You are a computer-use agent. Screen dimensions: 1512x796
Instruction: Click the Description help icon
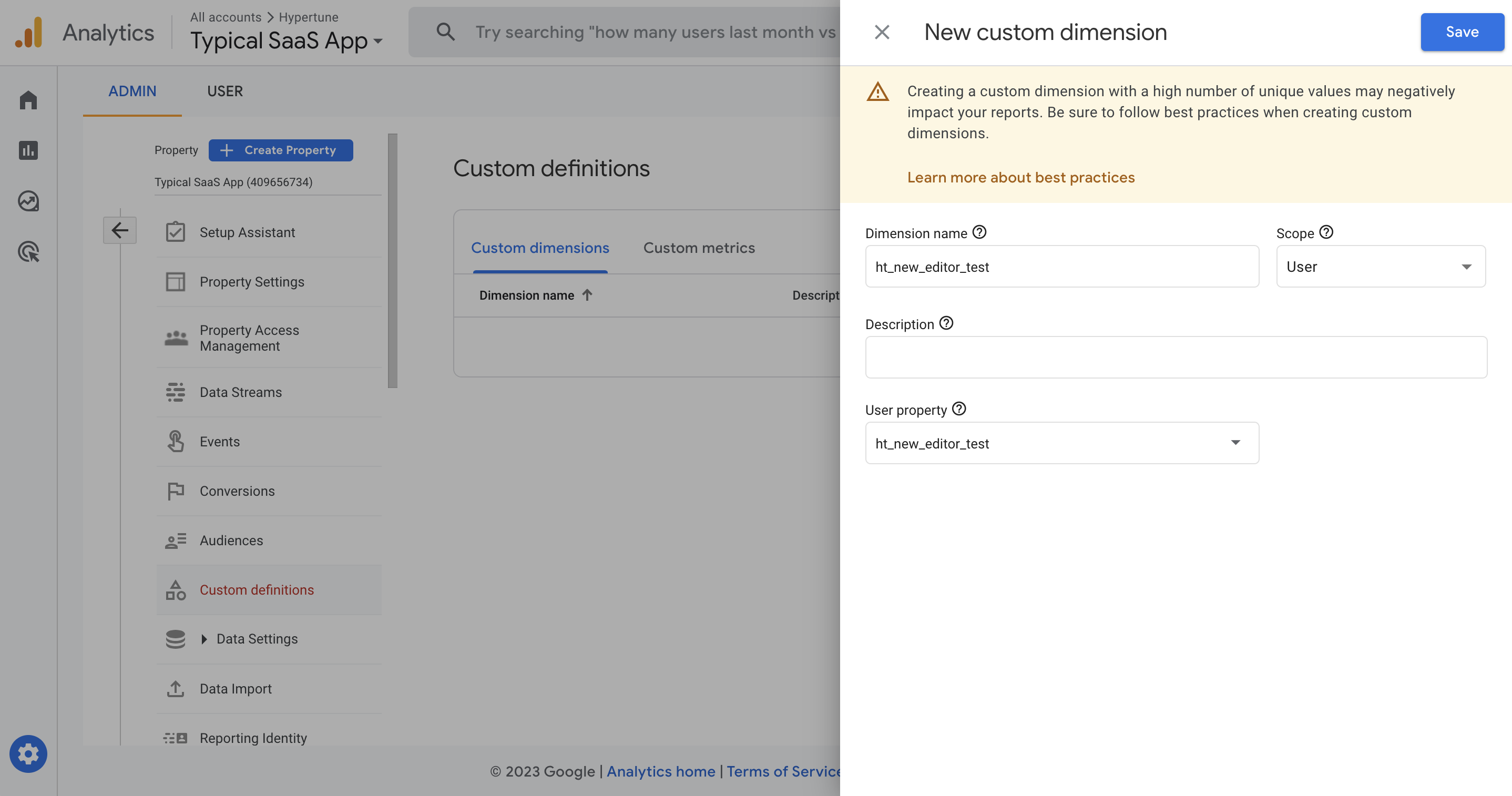click(x=946, y=323)
